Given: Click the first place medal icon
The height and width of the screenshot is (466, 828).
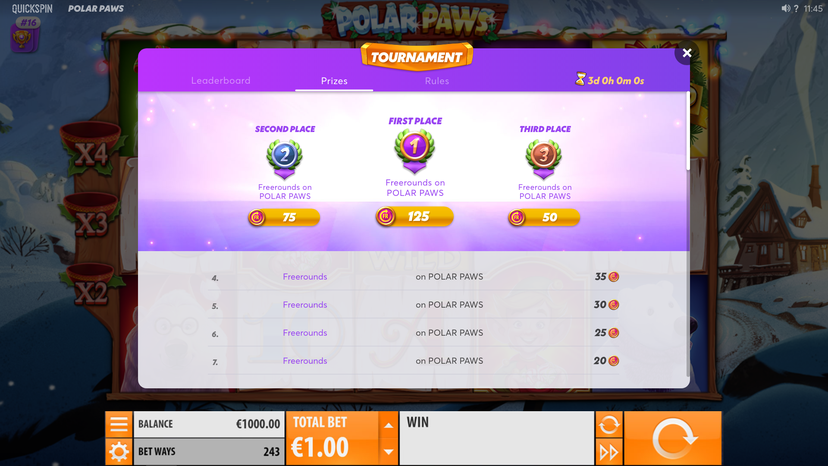Looking at the screenshot, I should (415, 150).
